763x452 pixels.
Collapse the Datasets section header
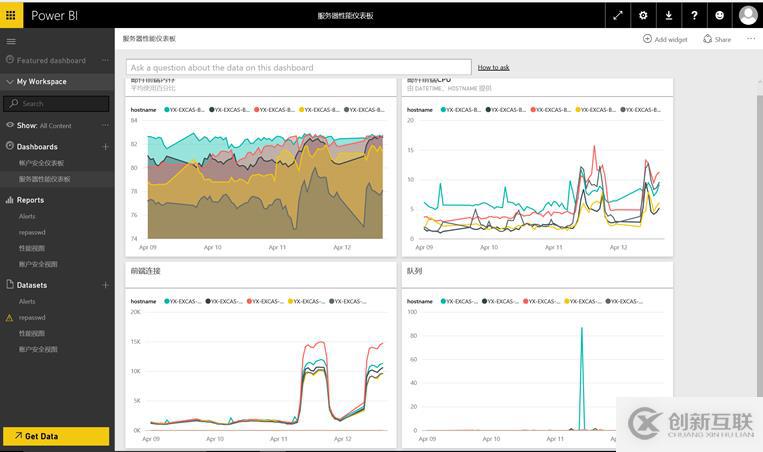[x=32, y=285]
